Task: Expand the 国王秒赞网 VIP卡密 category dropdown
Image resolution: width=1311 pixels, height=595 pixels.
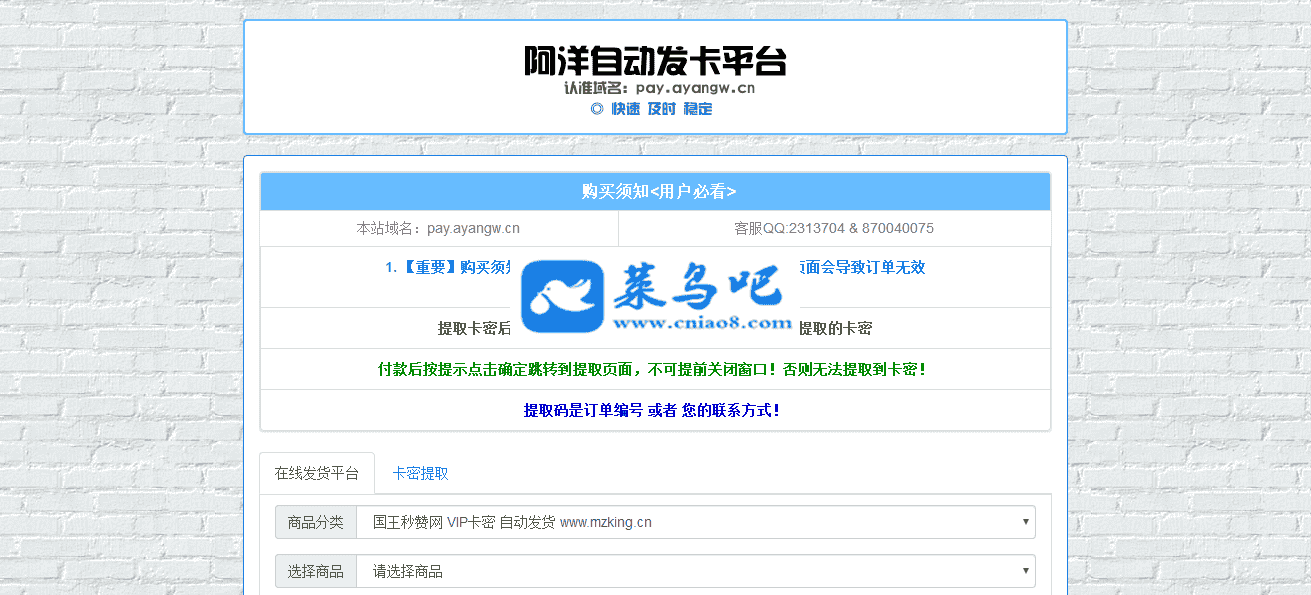Action: tap(695, 522)
